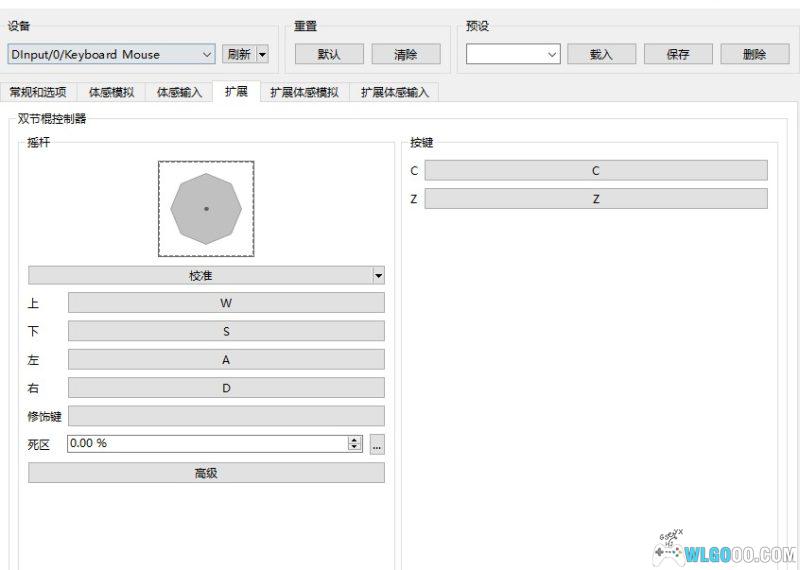
Task: Switch to the 扩展体感输入 tab
Action: tap(394, 92)
